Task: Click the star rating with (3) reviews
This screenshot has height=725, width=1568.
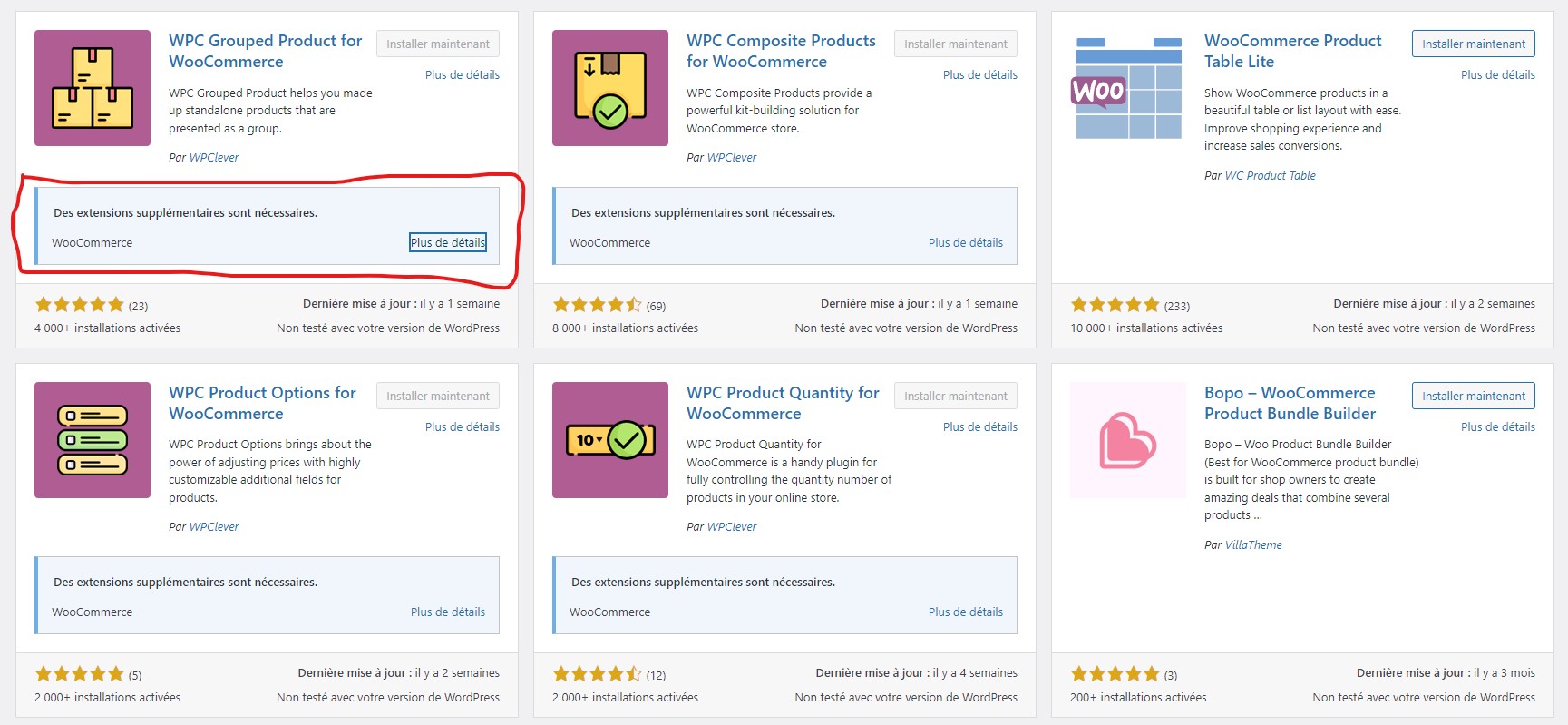Action: click(x=1115, y=674)
